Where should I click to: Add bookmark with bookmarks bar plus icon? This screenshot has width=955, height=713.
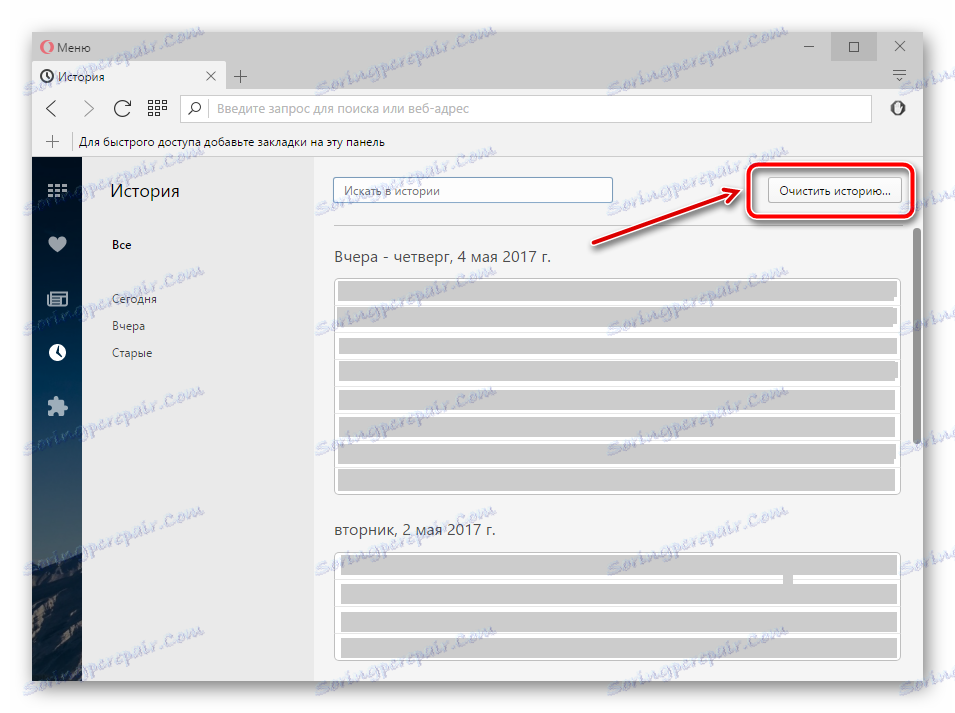coord(52,142)
